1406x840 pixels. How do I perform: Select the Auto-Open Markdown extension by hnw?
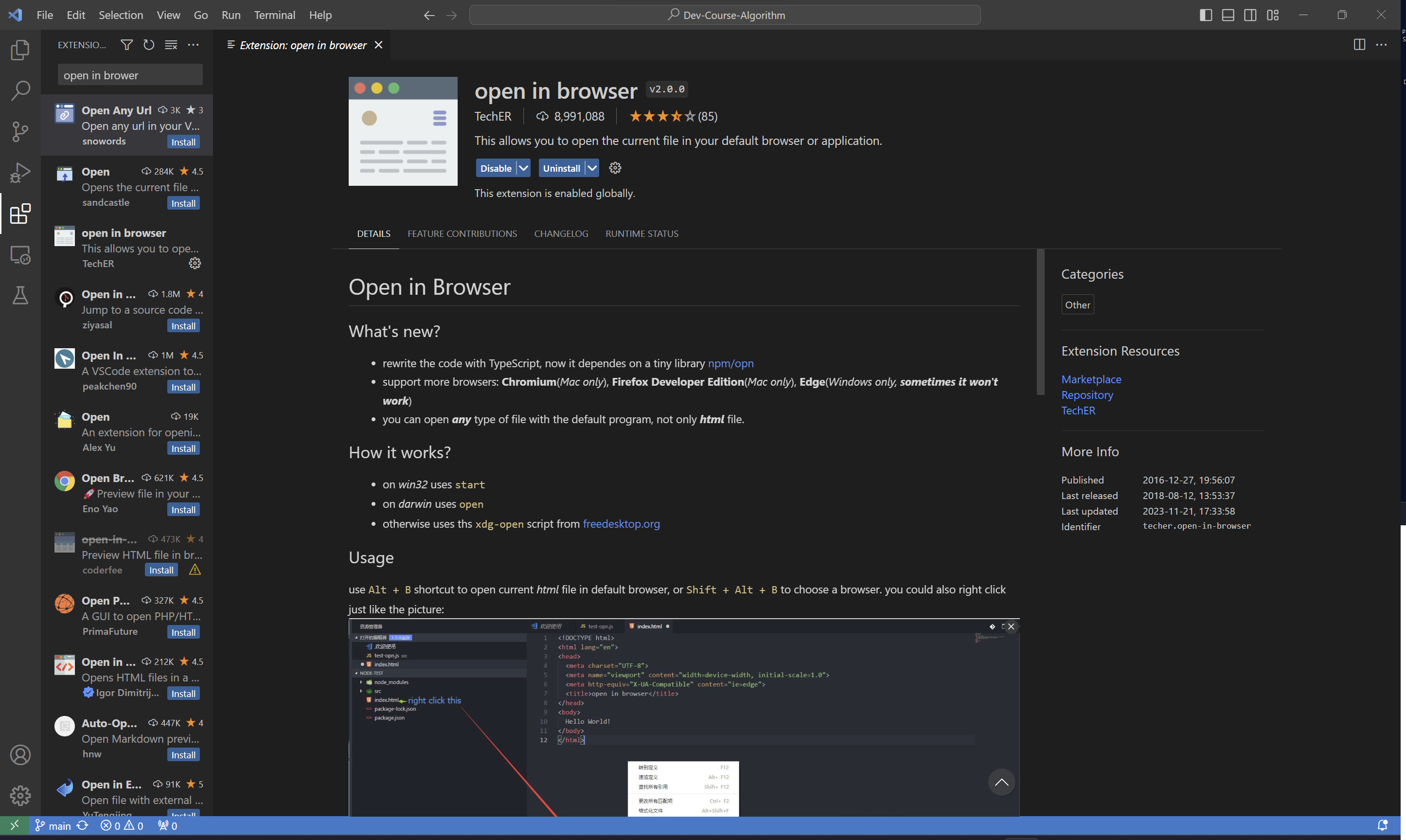coord(127,738)
